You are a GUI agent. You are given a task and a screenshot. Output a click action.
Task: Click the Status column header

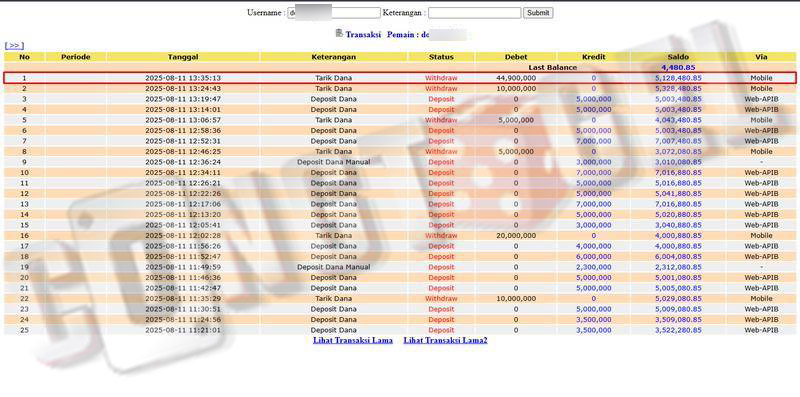441,57
